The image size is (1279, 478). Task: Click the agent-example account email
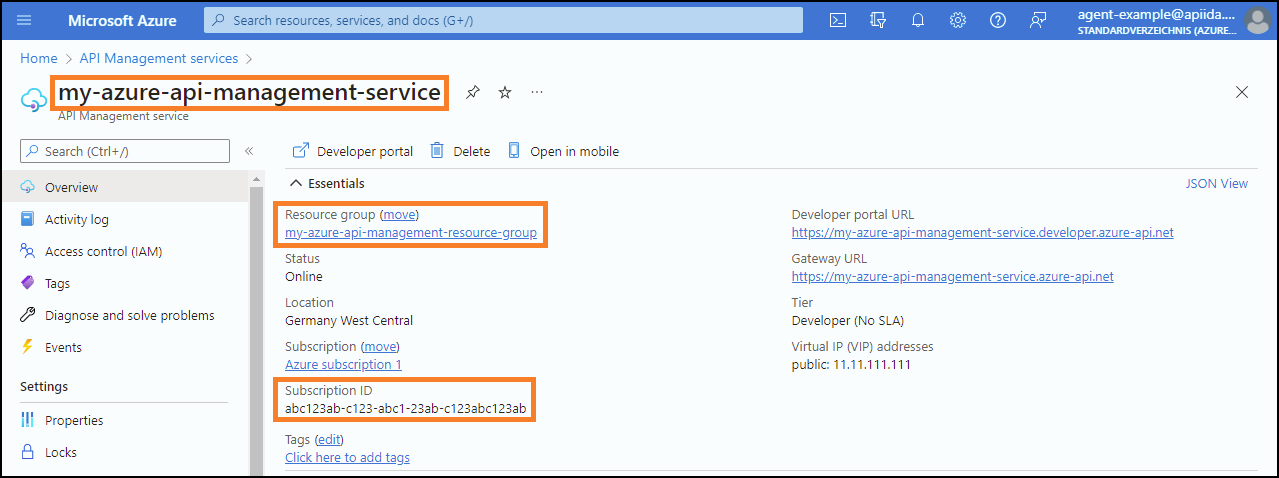pyautogui.click(x=1156, y=14)
